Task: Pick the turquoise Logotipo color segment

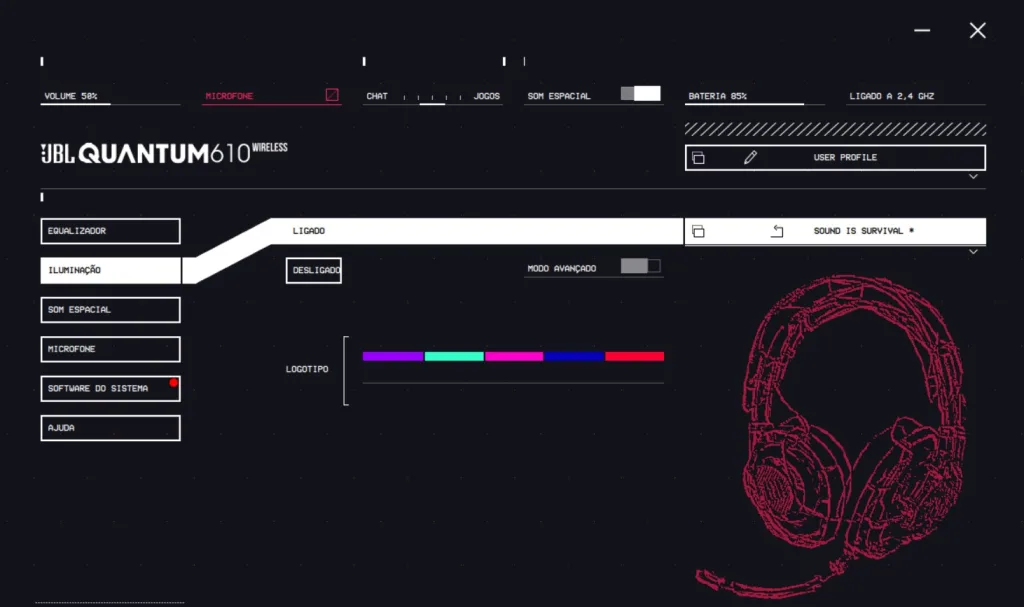Action: click(454, 356)
